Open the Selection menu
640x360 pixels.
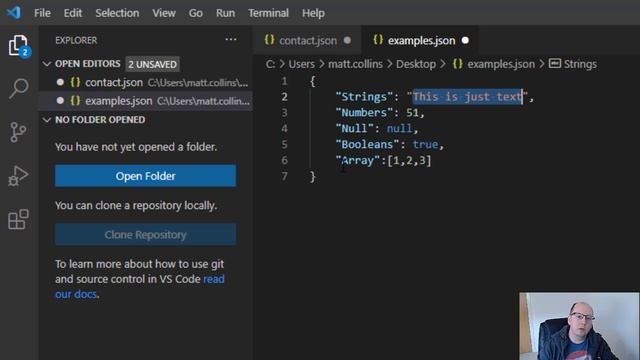click(x=117, y=13)
